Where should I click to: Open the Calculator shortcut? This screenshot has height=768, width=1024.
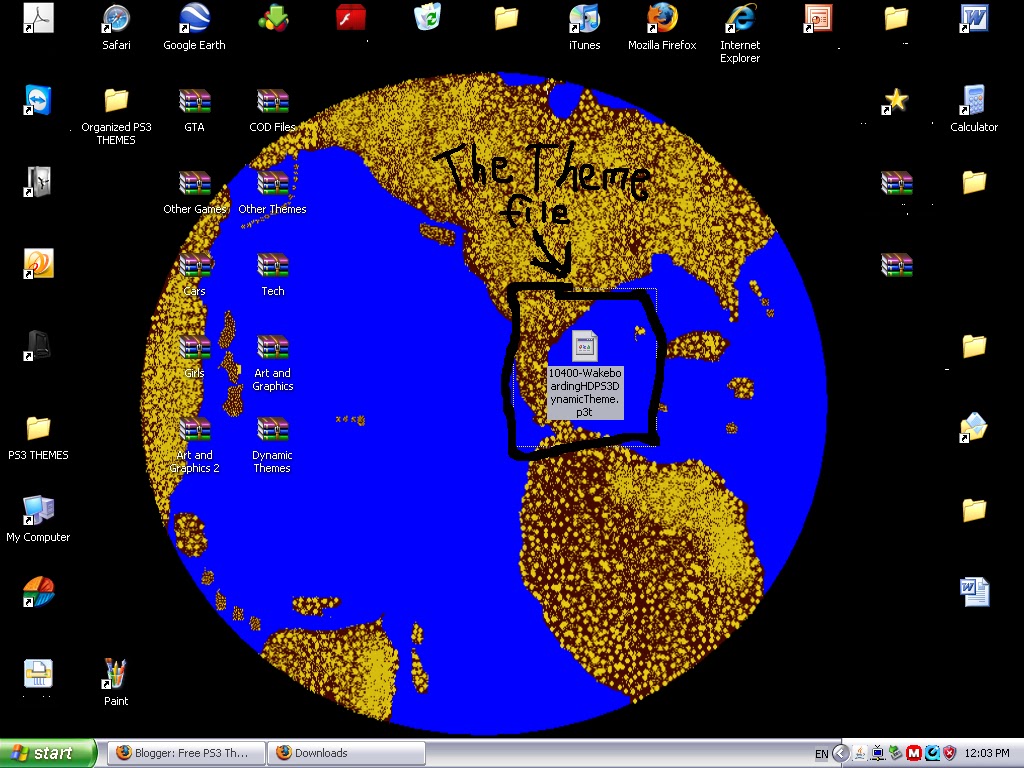[974, 109]
